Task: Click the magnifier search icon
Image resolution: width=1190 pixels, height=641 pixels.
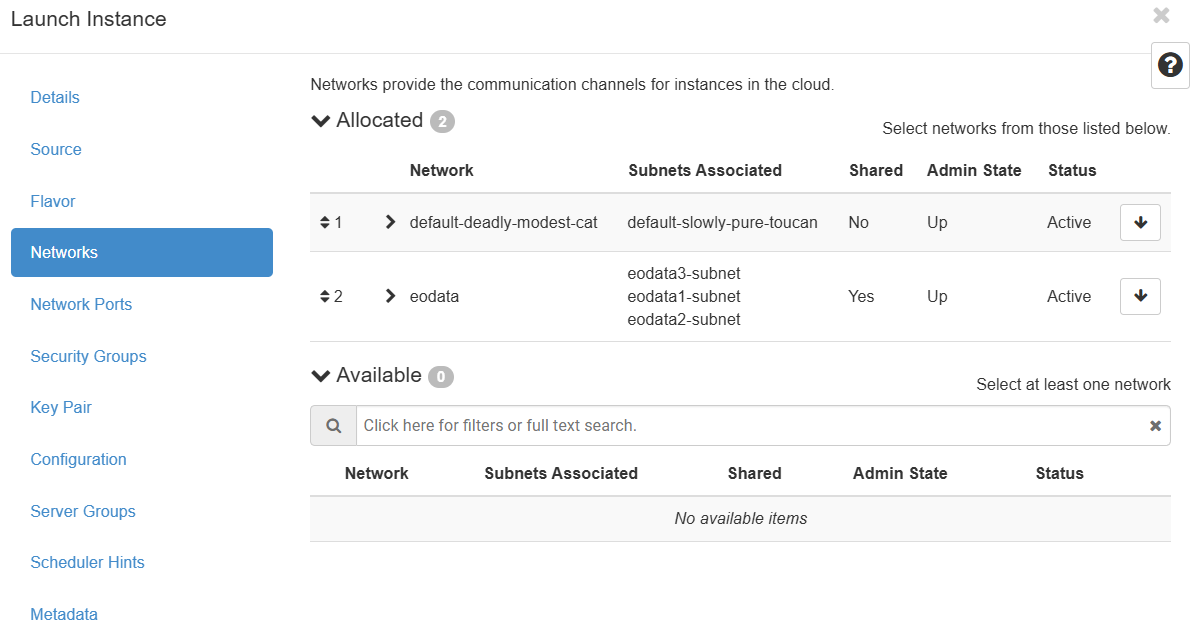Action: [x=333, y=426]
